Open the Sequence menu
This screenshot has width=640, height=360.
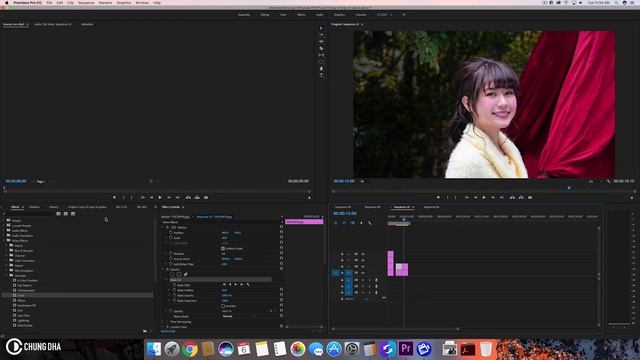click(86, 2)
